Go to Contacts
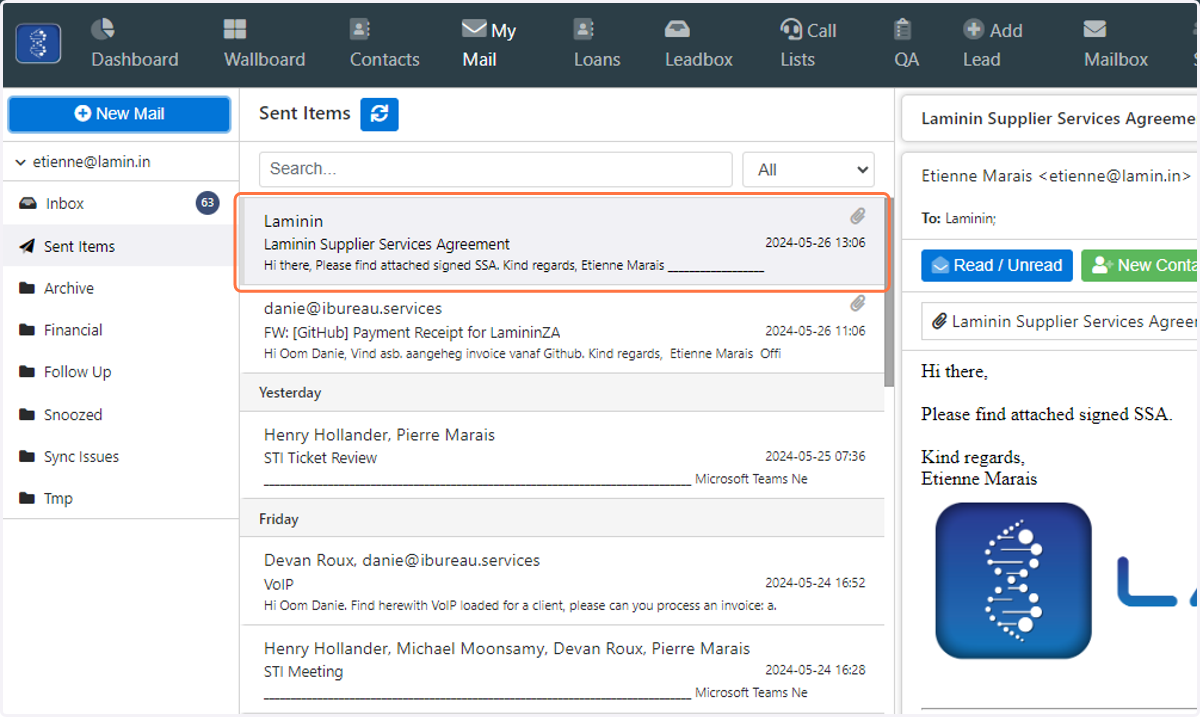 (385, 44)
